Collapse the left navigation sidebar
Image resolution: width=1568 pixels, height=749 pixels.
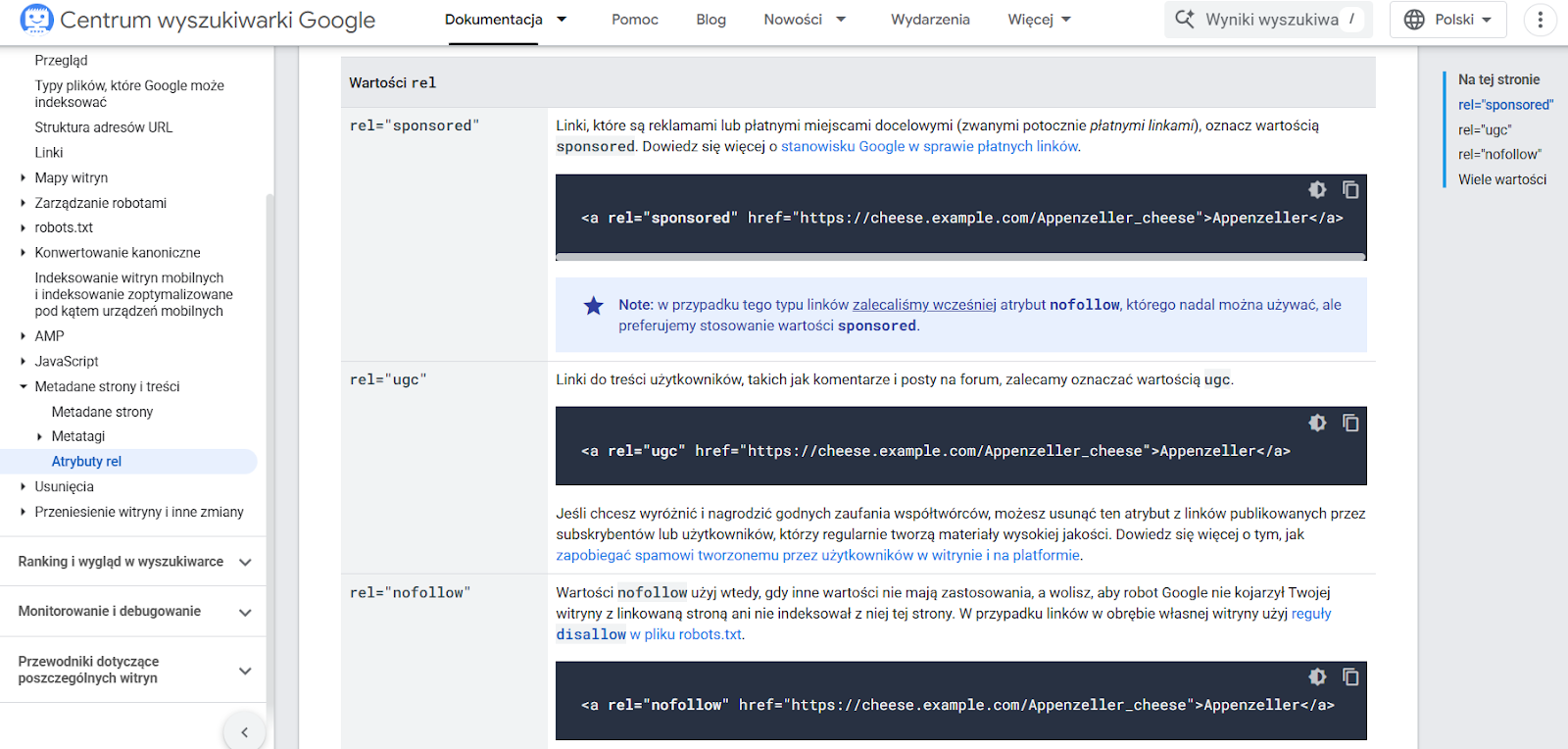pyautogui.click(x=244, y=731)
